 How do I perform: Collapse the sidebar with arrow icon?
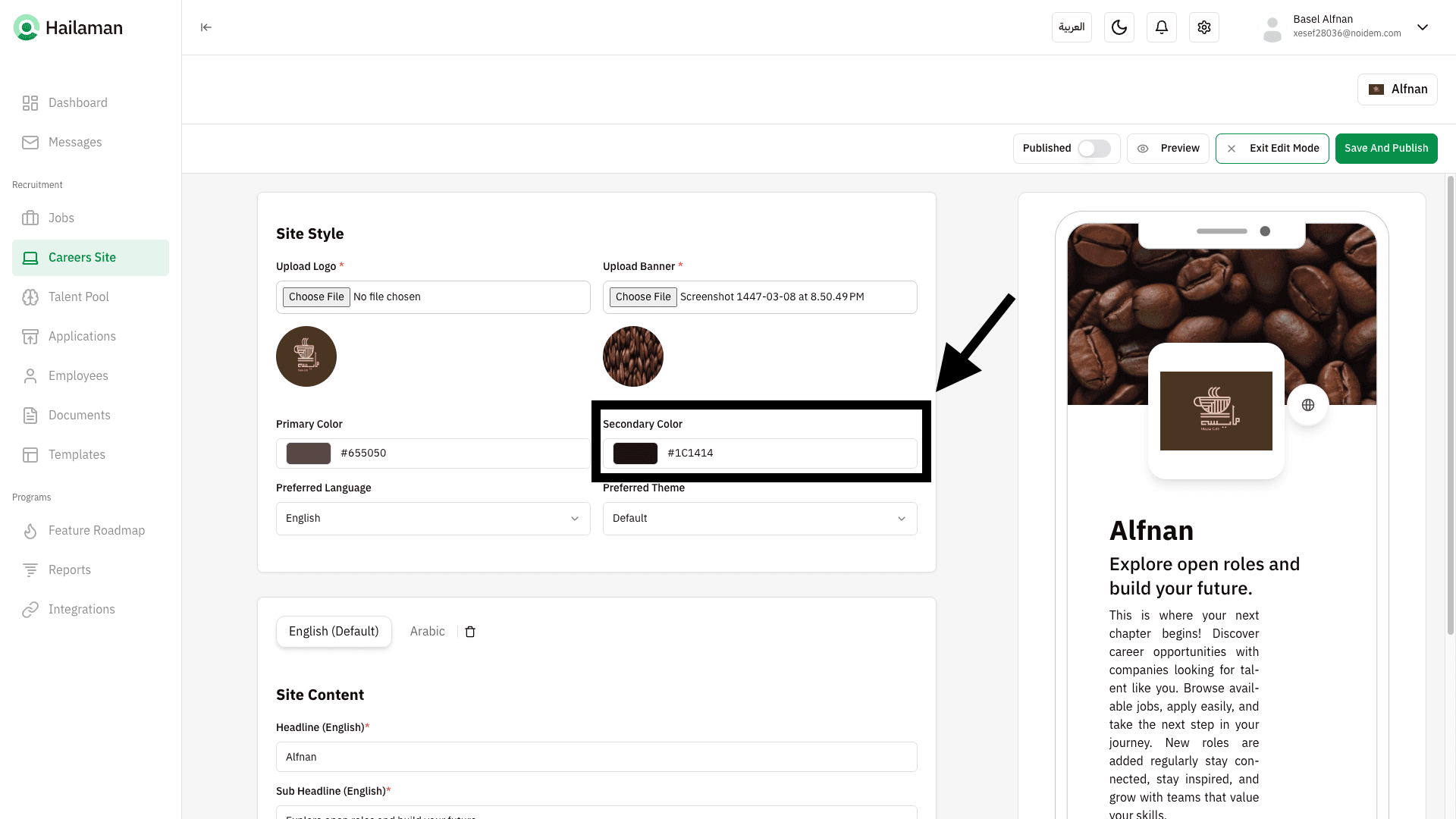206,27
